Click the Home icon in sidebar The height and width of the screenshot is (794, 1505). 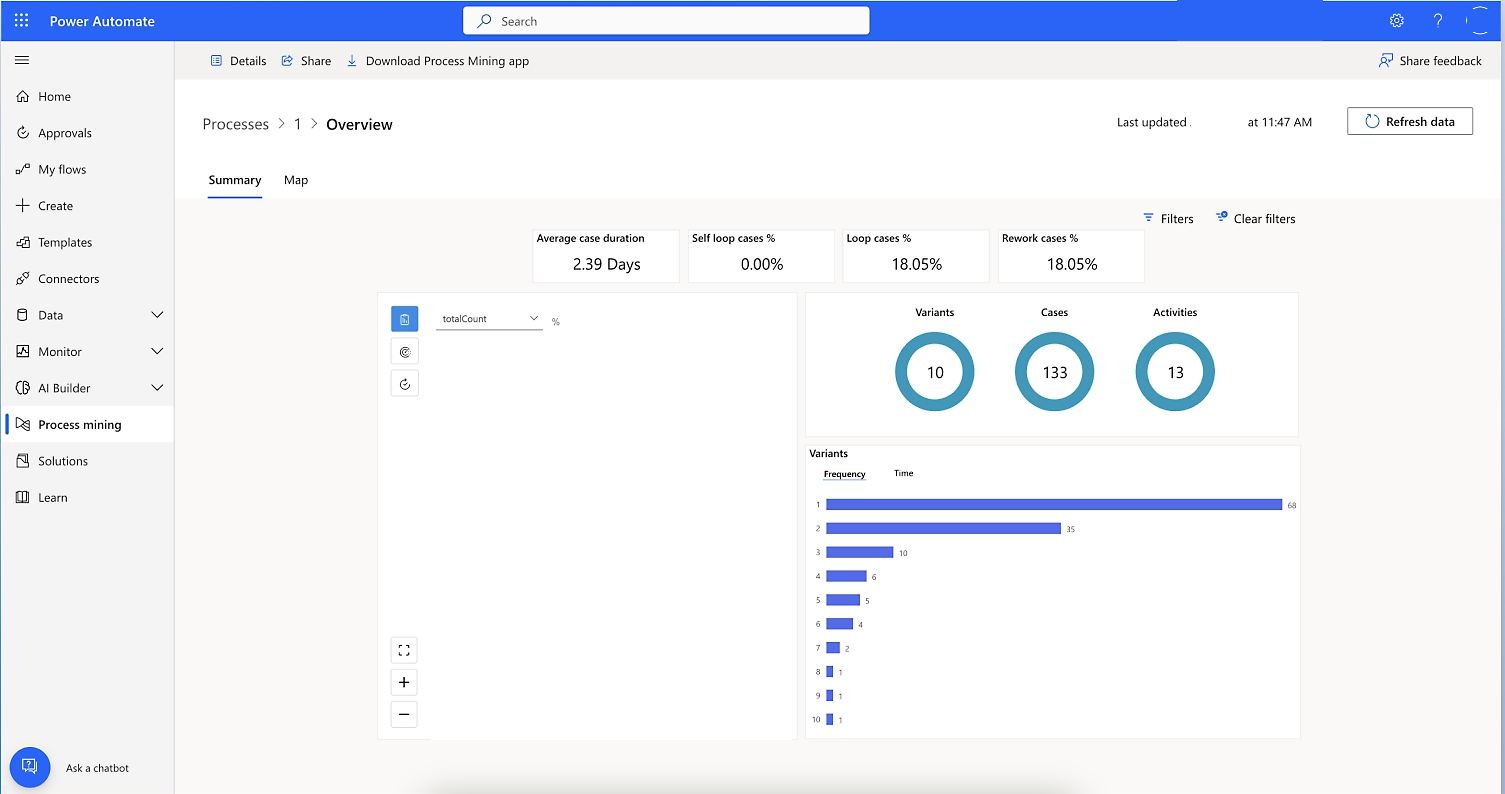pyautogui.click(x=23, y=97)
